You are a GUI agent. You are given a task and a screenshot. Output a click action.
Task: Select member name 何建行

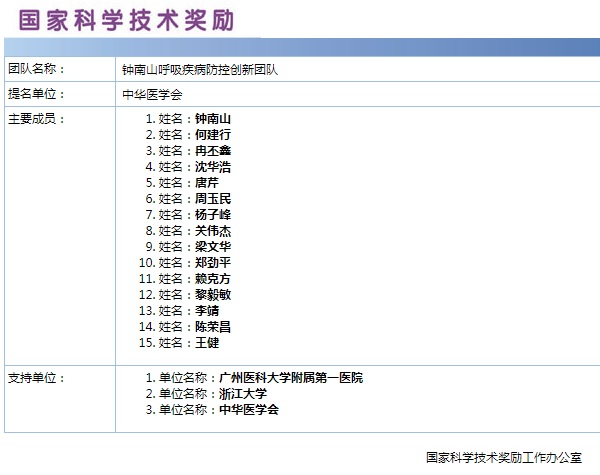coord(213,135)
